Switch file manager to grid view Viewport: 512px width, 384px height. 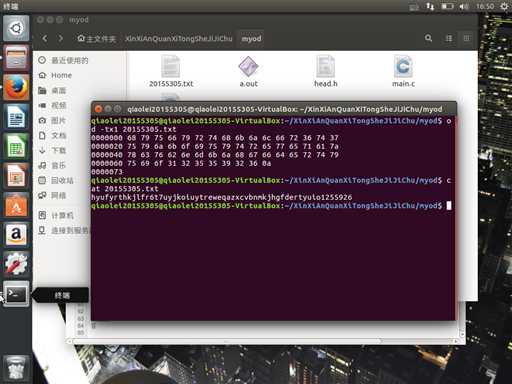coord(467,38)
